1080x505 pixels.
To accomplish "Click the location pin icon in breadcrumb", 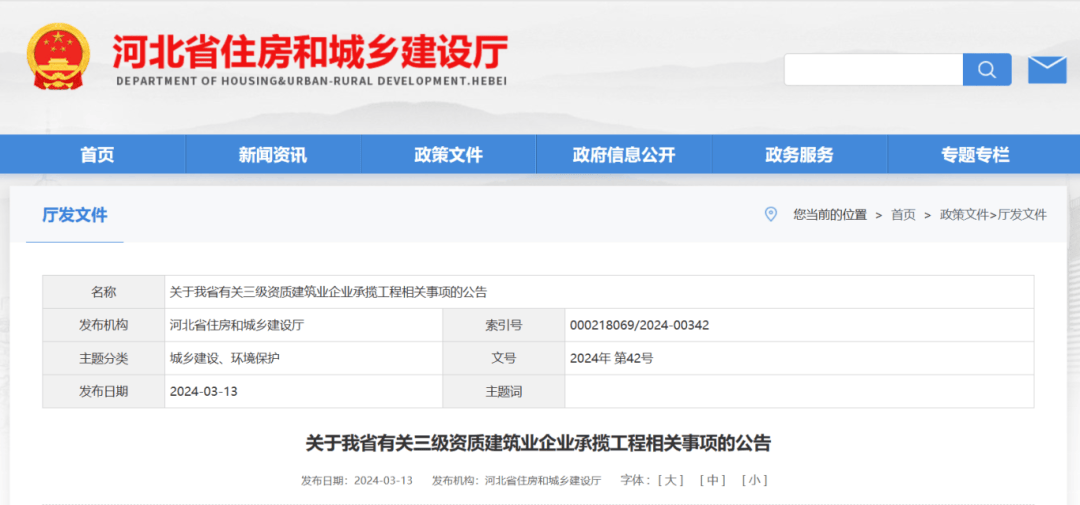I will coord(771,214).
